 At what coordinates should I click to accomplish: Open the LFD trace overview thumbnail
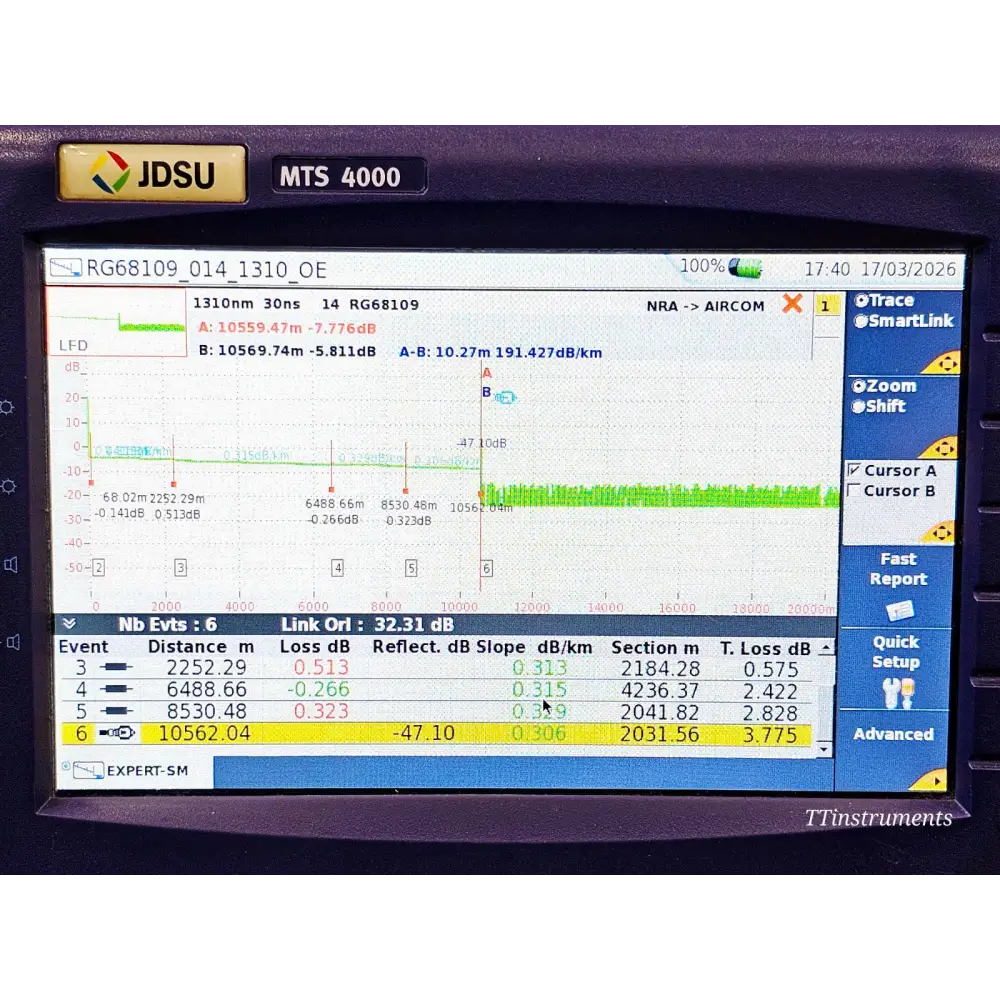click(x=117, y=321)
